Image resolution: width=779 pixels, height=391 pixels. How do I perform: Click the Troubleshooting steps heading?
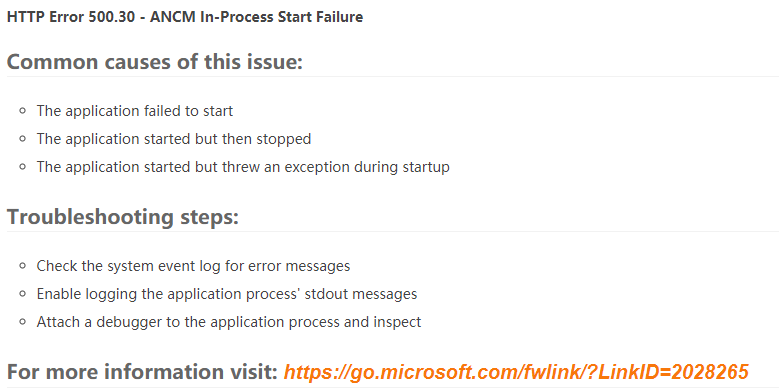tap(123, 217)
